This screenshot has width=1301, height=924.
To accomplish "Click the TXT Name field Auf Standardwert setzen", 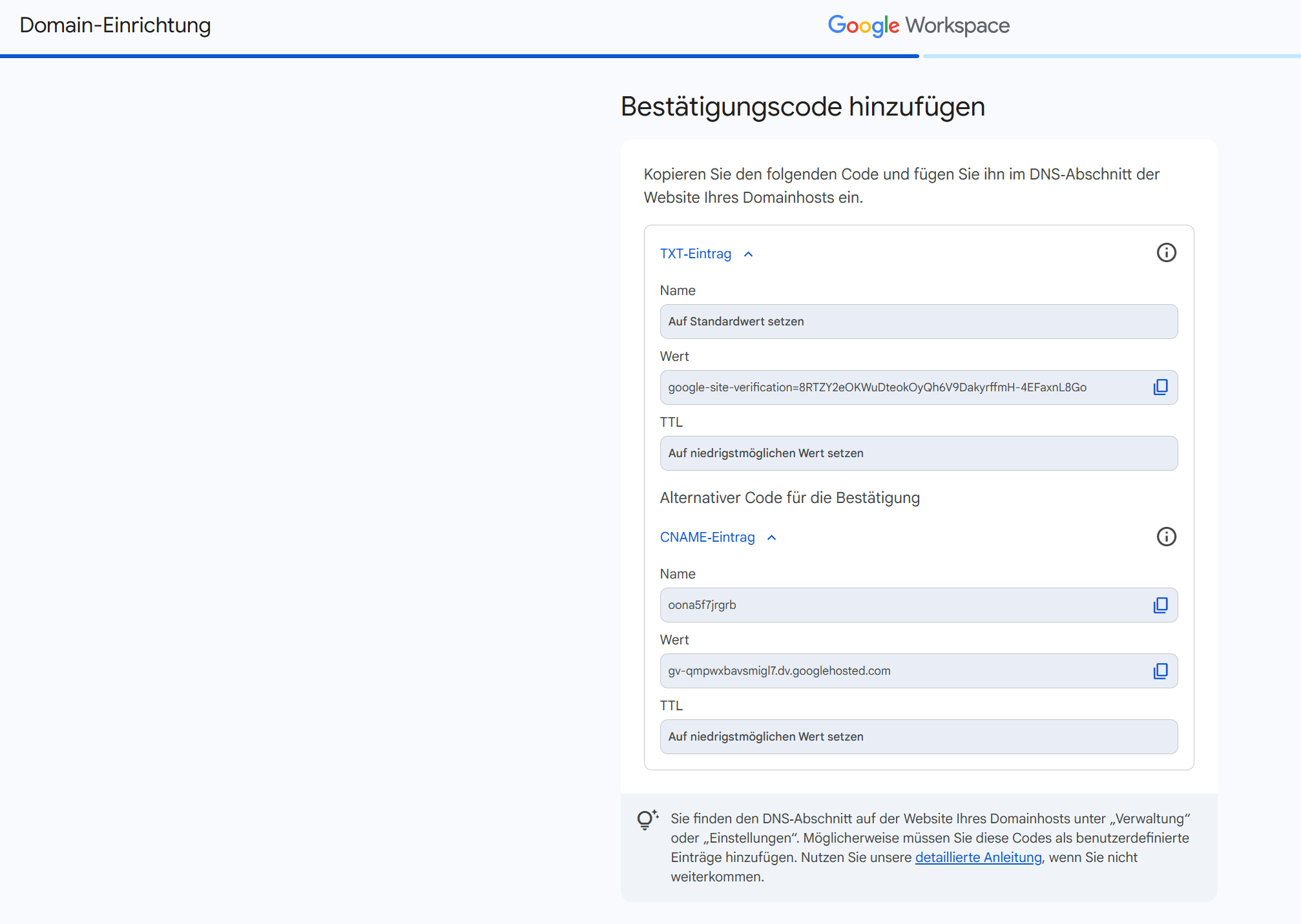I will pyautogui.click(x=918, y=322).
